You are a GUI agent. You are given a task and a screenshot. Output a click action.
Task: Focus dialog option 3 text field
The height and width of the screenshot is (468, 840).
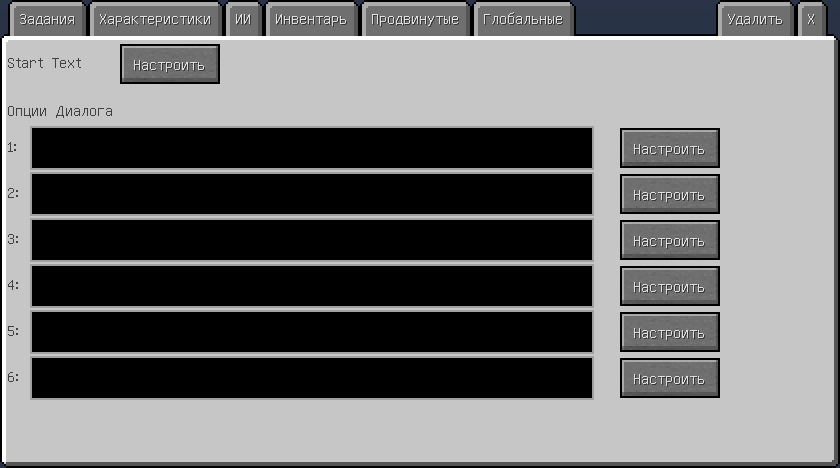[x=312, y=240]
